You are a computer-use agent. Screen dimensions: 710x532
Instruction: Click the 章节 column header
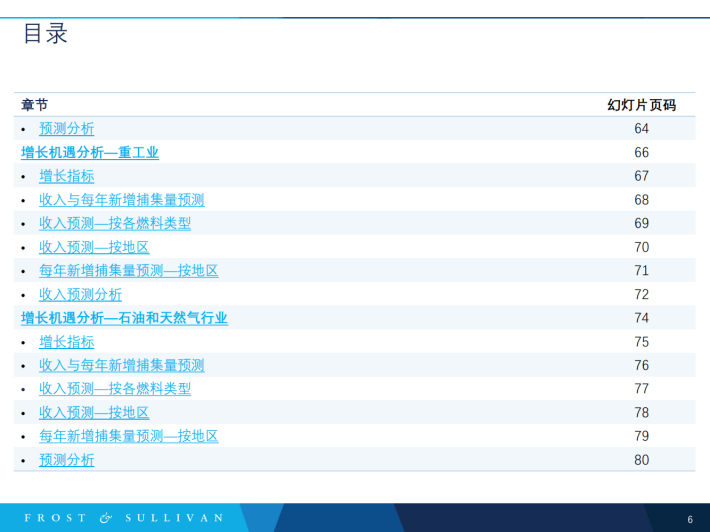[x=34, y=105]
